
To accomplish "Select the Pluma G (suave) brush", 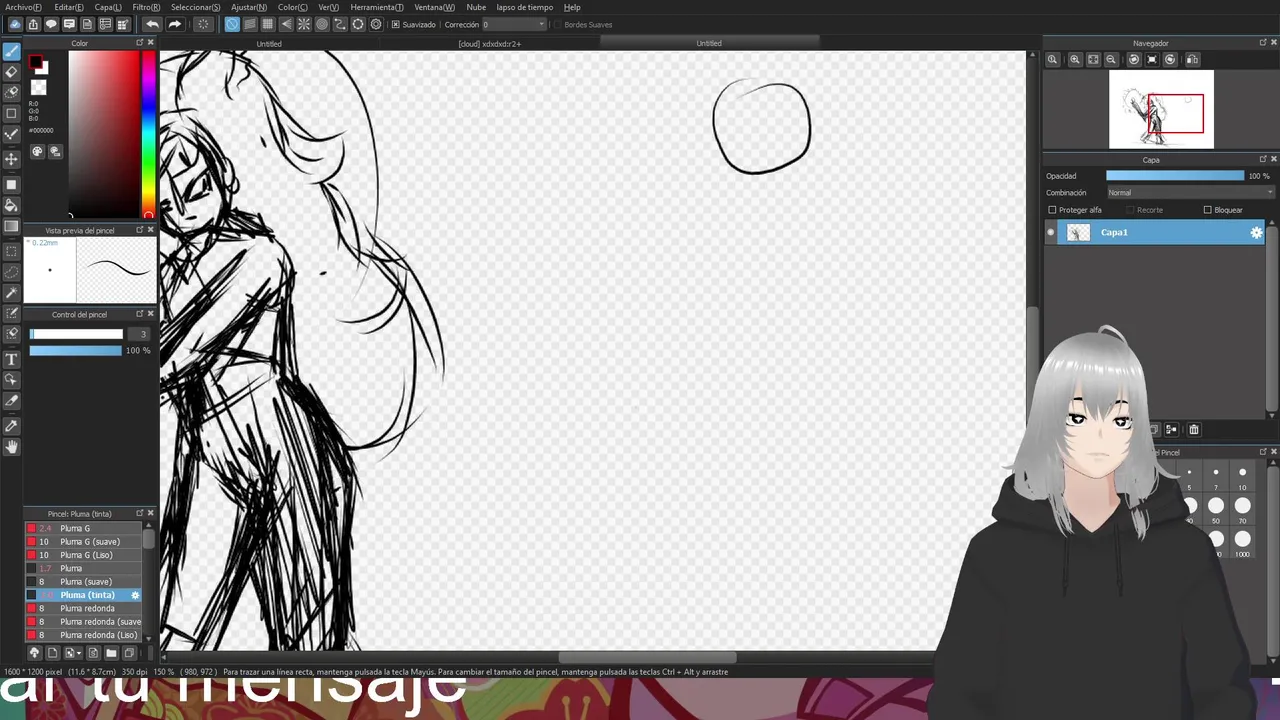I will pos(83,542).
